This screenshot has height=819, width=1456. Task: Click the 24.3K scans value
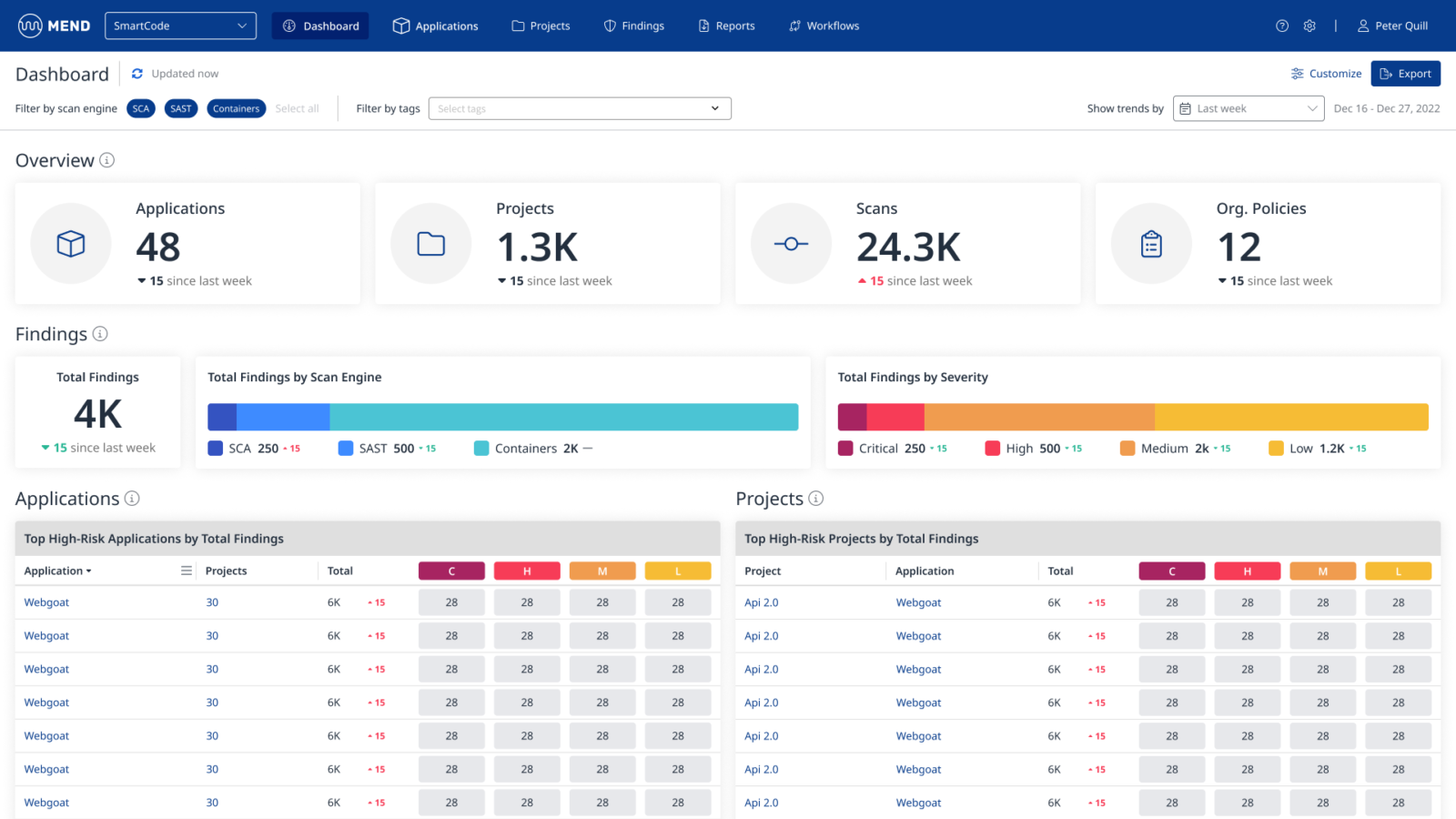(x=908, y=247)
